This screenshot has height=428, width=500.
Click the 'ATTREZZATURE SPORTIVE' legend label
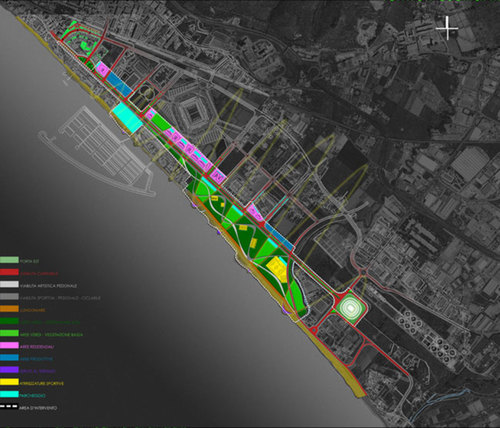(x=42, y=384)
